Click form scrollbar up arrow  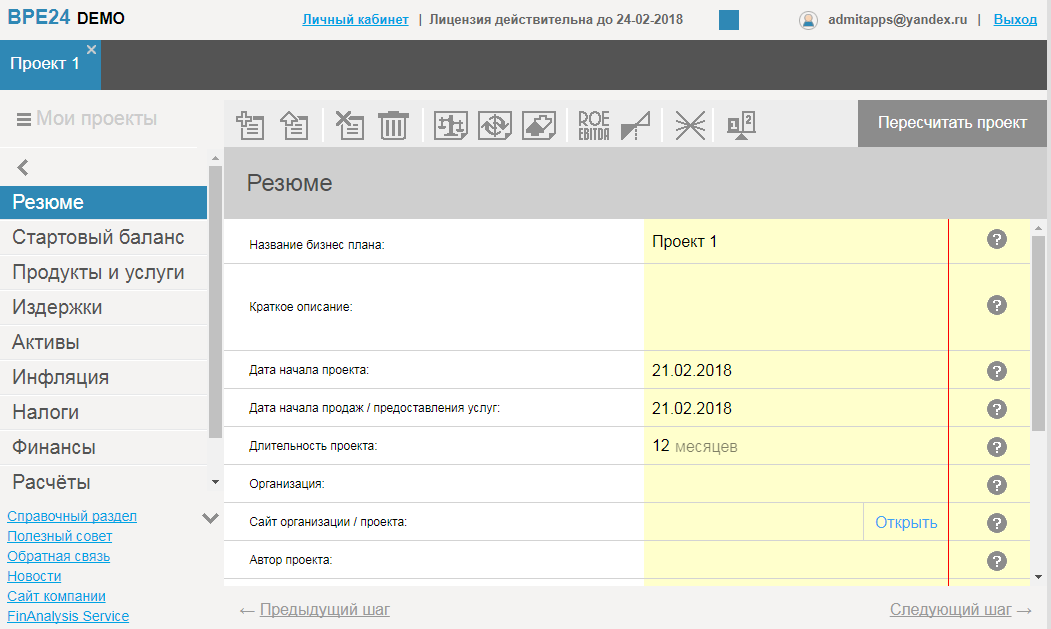(x=1038, y=229)
